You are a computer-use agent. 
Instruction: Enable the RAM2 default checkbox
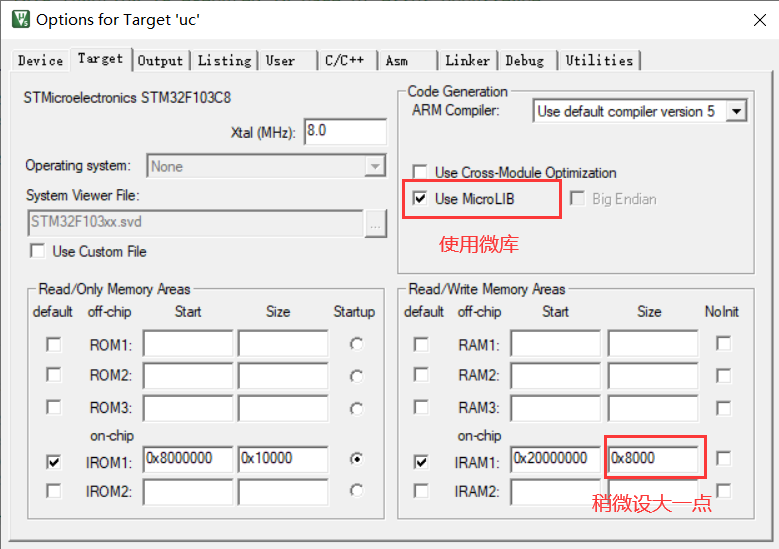pyautogui.click(x=421, y=375)
